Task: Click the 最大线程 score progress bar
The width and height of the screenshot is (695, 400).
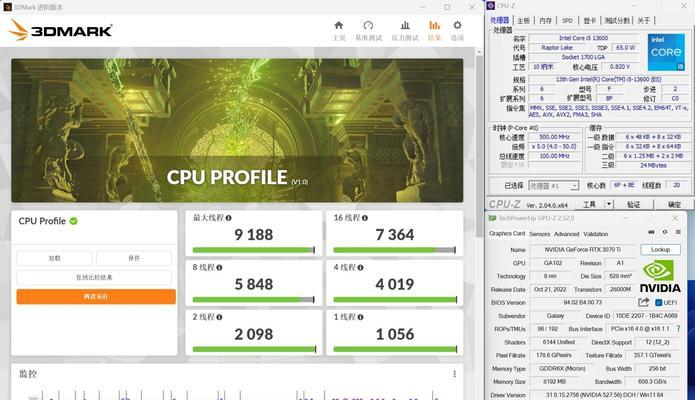Action: (254, 250)
